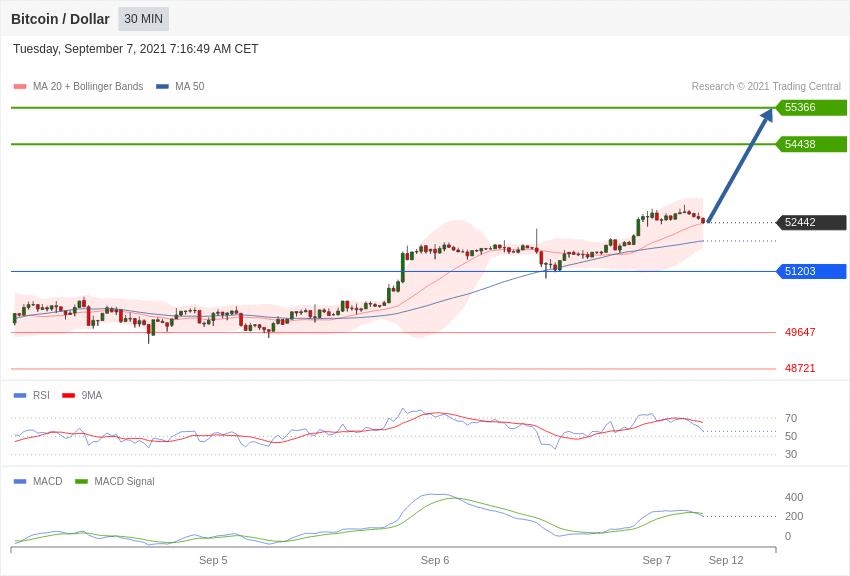Click the blue 51203 pivot price tag
The image size is (850, 576).
click(812, 271)
